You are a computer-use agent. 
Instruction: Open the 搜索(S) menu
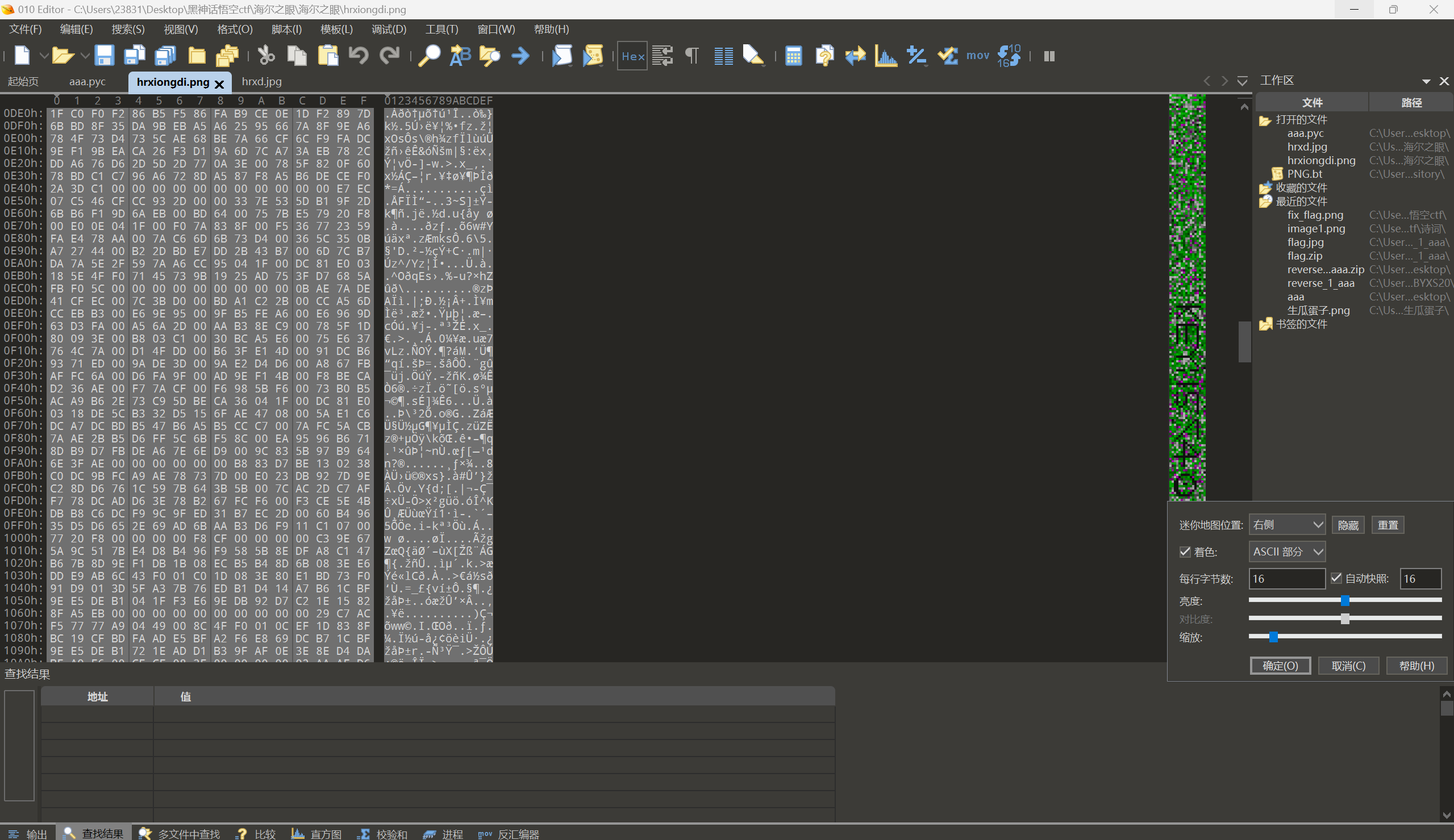coord(127,29)
